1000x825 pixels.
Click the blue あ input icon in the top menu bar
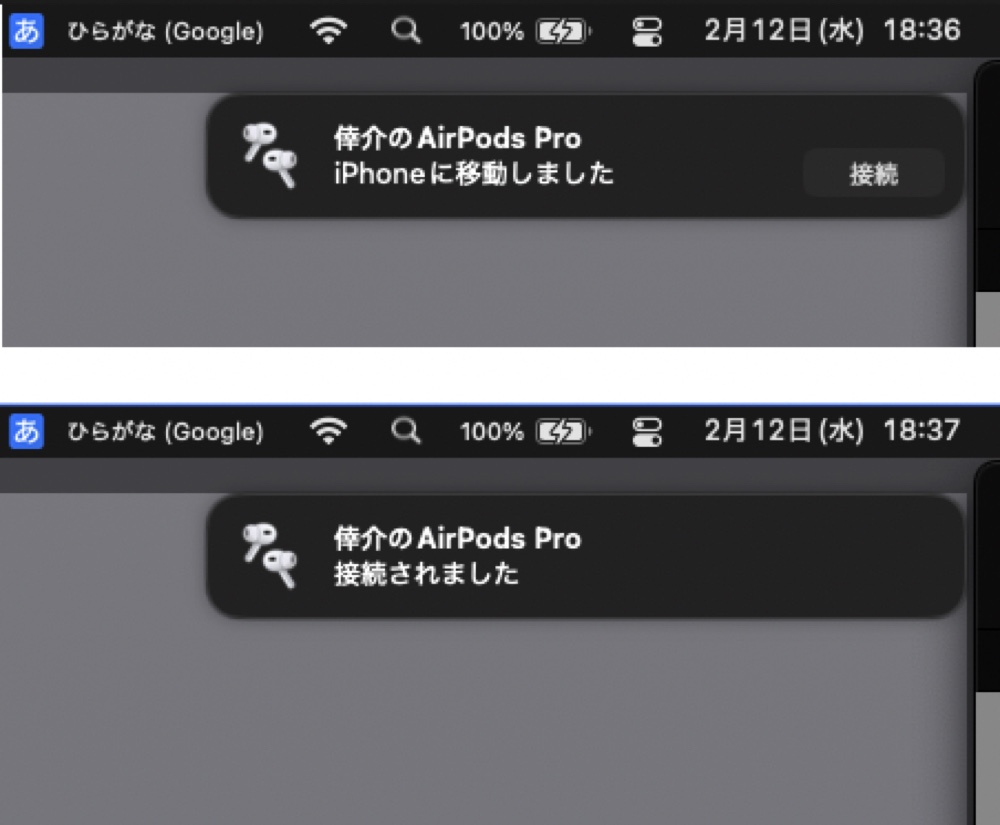[27, 31]
